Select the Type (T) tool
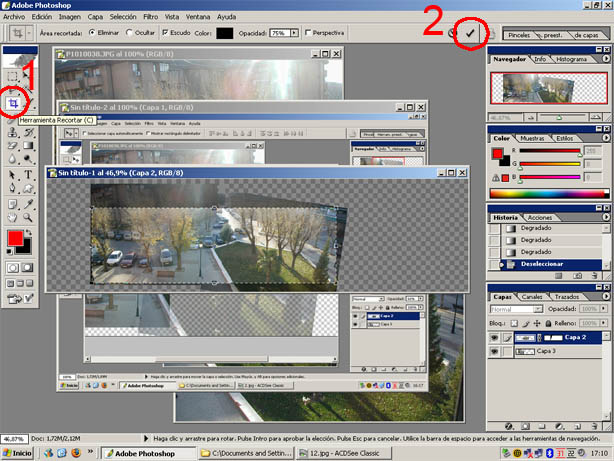Screen dimensions: 614x461 coord(28,175)
